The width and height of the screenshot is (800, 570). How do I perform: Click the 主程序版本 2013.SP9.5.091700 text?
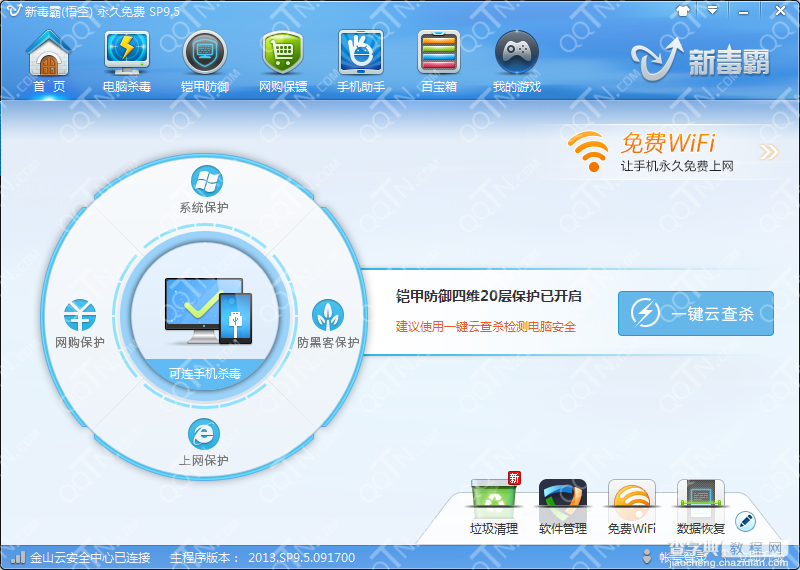click(262, 557)
